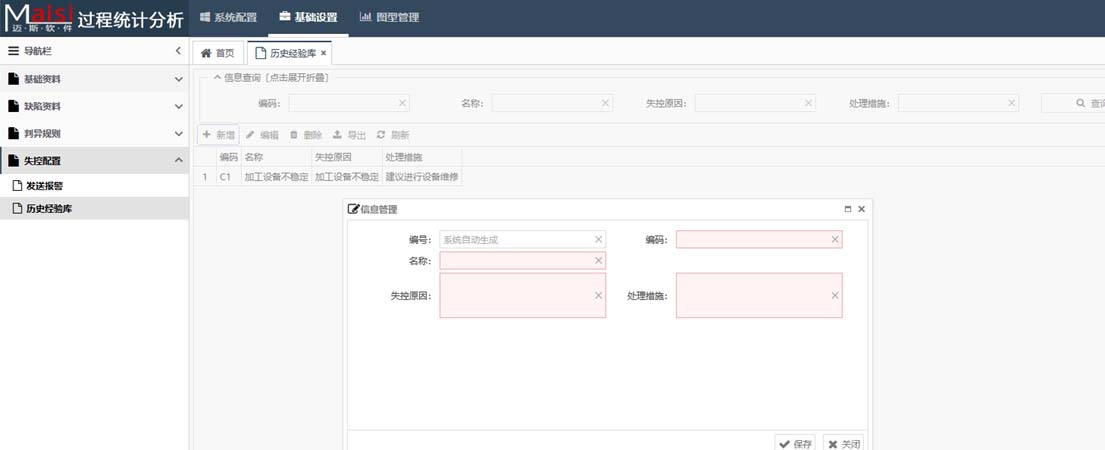Collapse the 信息查询 search panel
Viewport: 1105px width, 450px height.
tap(217, 77)
